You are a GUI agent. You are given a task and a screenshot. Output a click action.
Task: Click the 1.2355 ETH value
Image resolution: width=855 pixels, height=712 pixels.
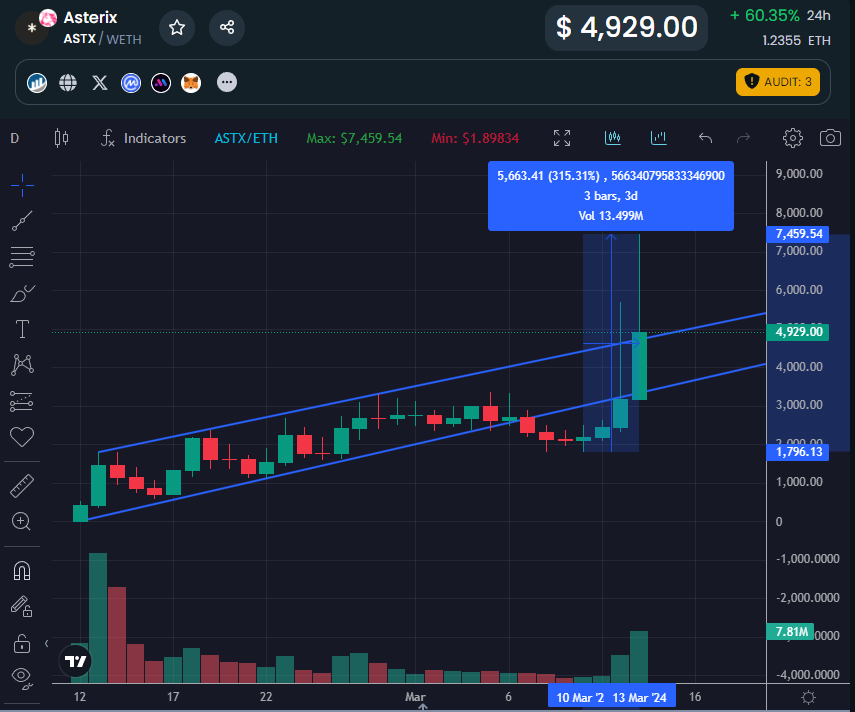coord(796,40)
